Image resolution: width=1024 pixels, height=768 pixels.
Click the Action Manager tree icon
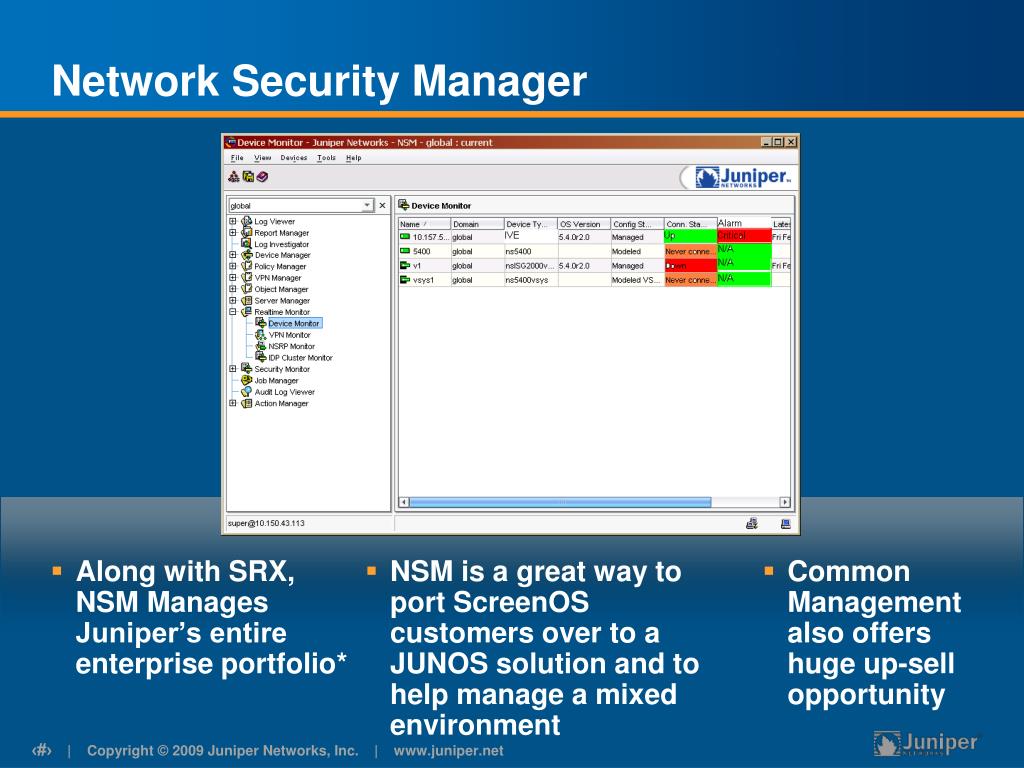(246, 404)
